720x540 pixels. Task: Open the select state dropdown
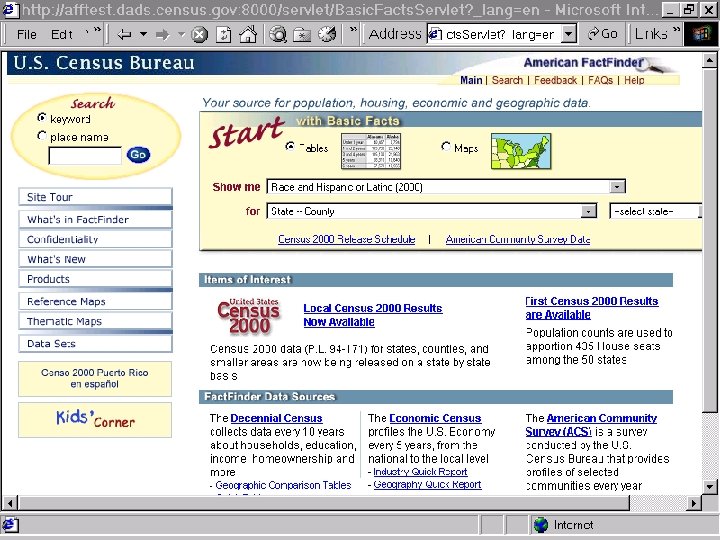point(655,211)
